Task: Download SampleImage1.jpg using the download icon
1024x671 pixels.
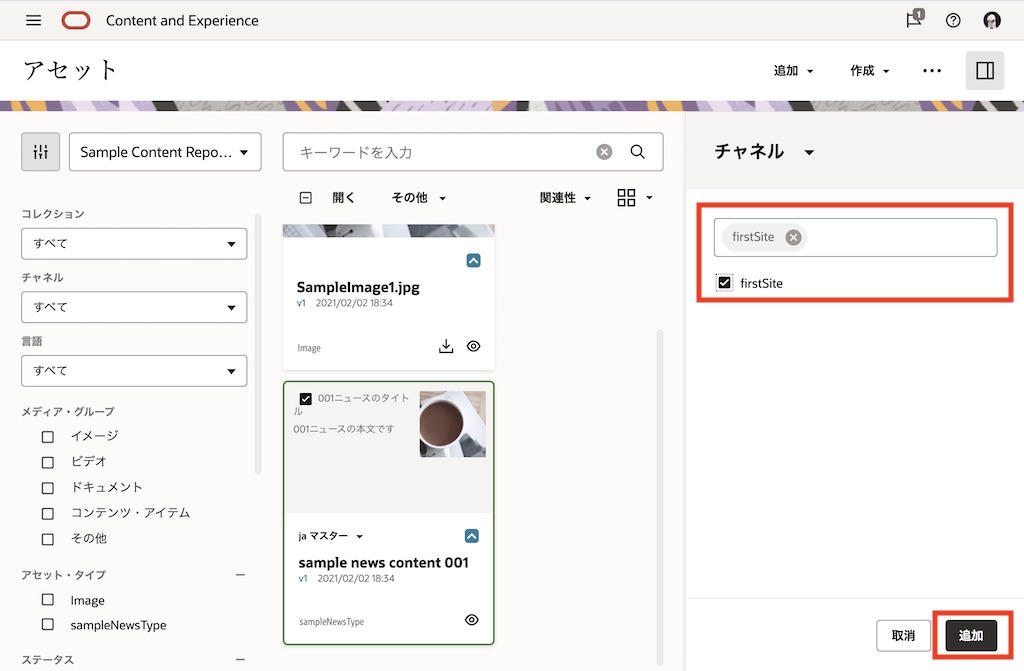Action: tap(446, 346)
